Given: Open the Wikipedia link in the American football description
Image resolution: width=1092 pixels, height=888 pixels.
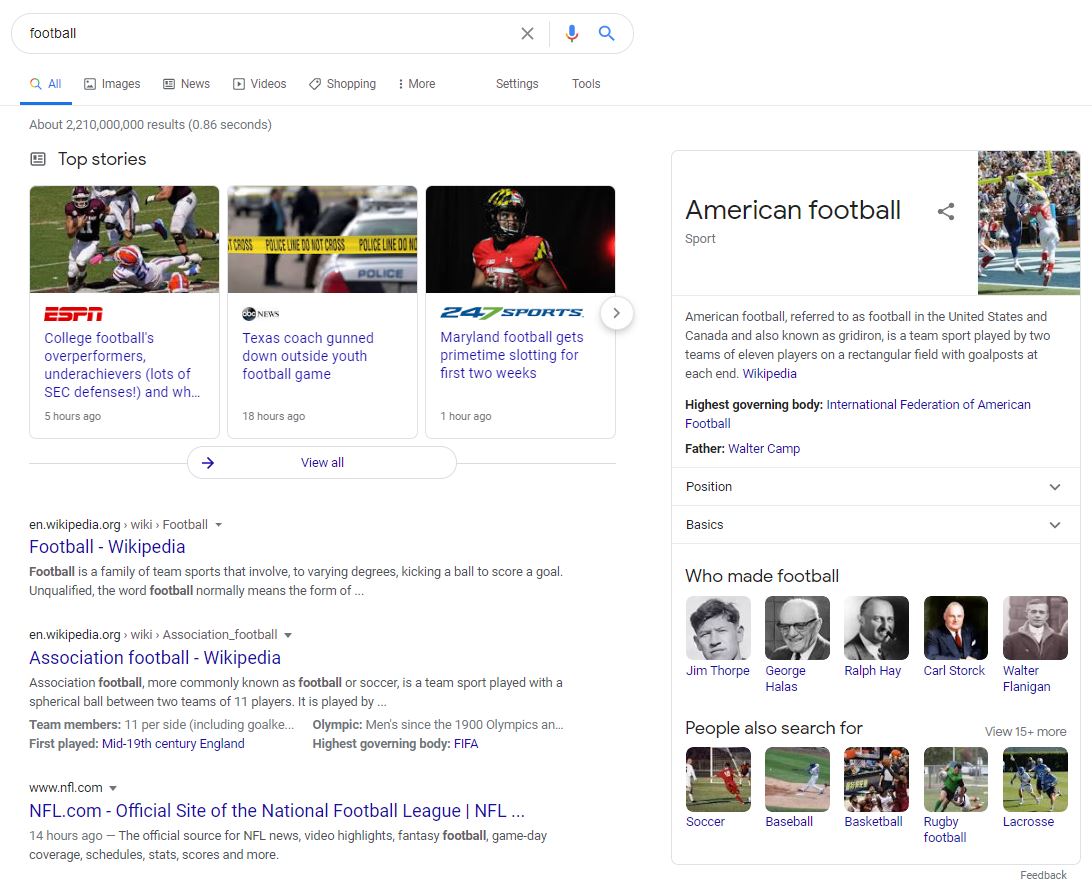Looking at the screenshot, I should pyautogui.click(x=770, y=373).
